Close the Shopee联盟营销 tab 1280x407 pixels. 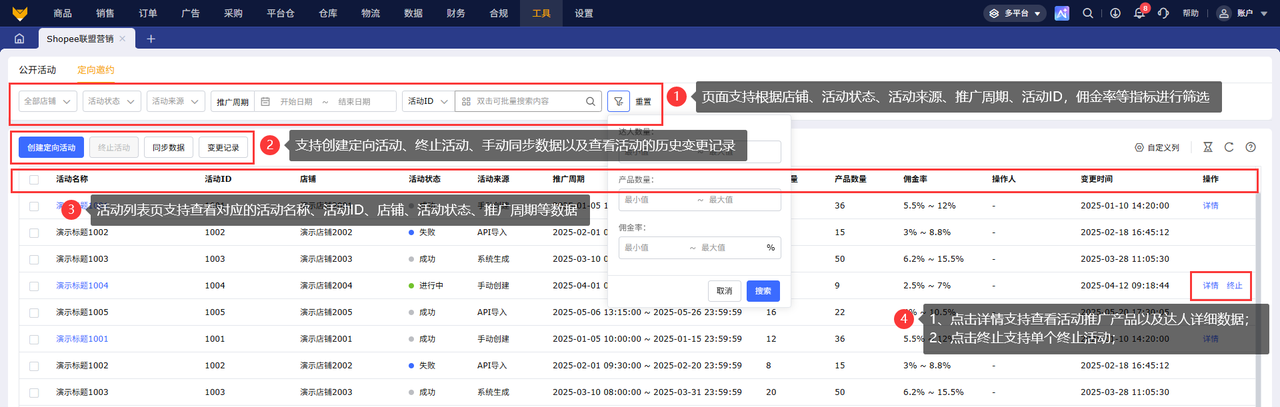click(122, 38)
